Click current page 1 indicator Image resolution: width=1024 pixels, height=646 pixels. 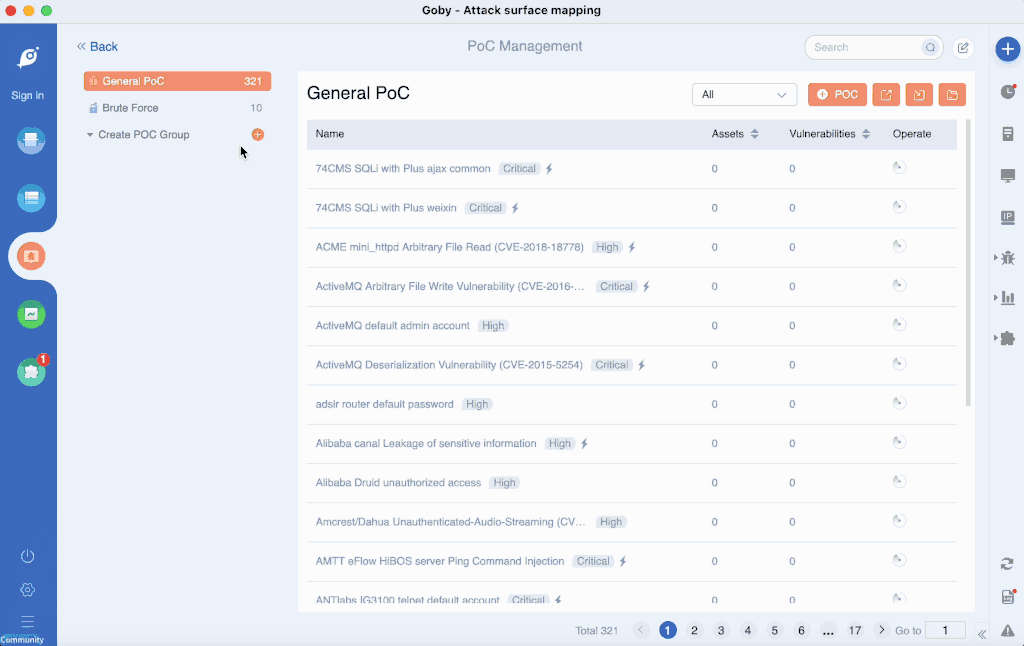[x=667, y=630]
